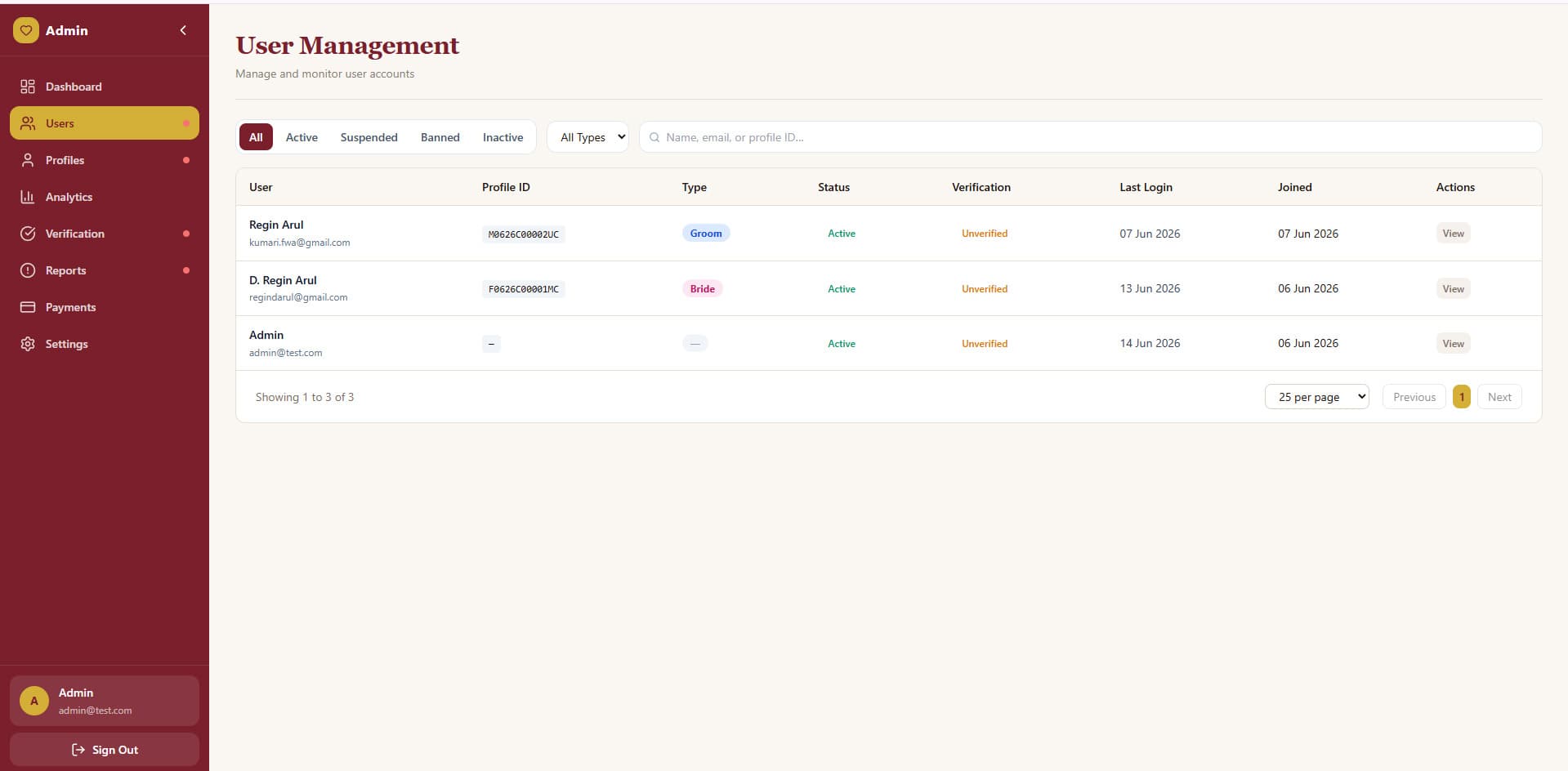Click the search magnifier icon
1568x771 pixels.
coord(654,137)
